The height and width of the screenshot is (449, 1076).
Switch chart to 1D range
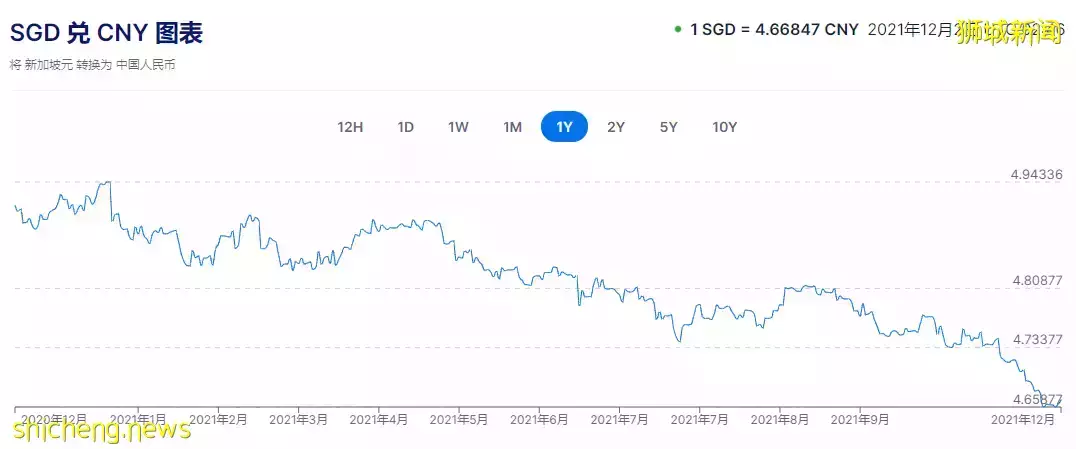point(405,127)
